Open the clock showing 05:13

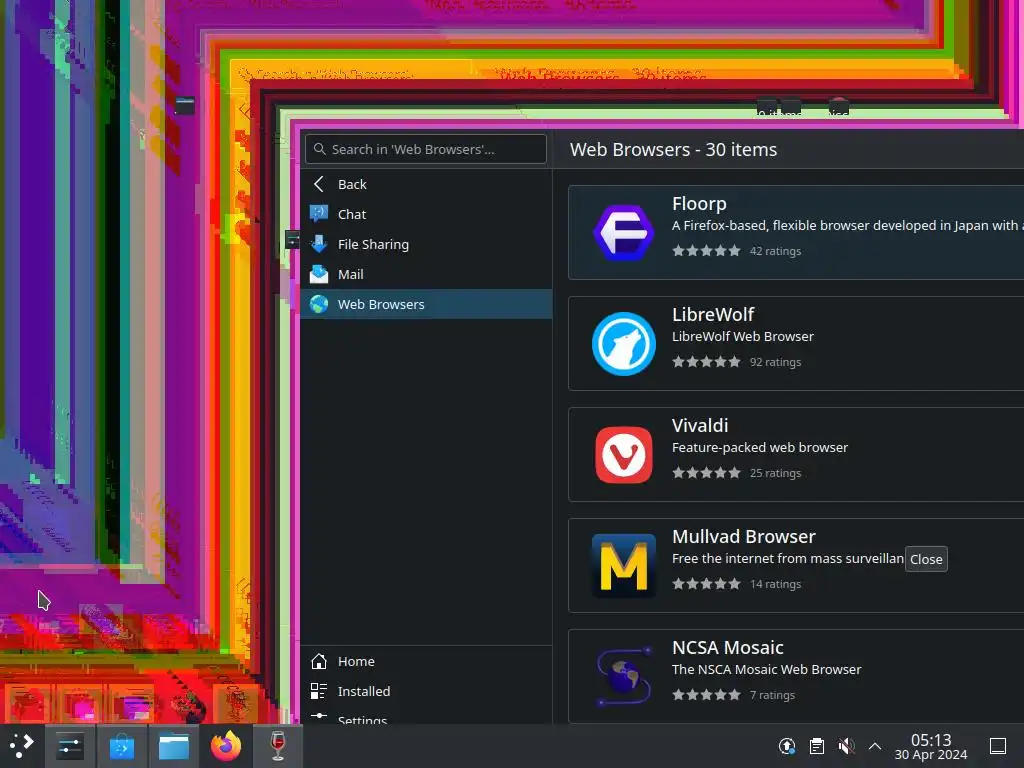(x=931, y=746)
